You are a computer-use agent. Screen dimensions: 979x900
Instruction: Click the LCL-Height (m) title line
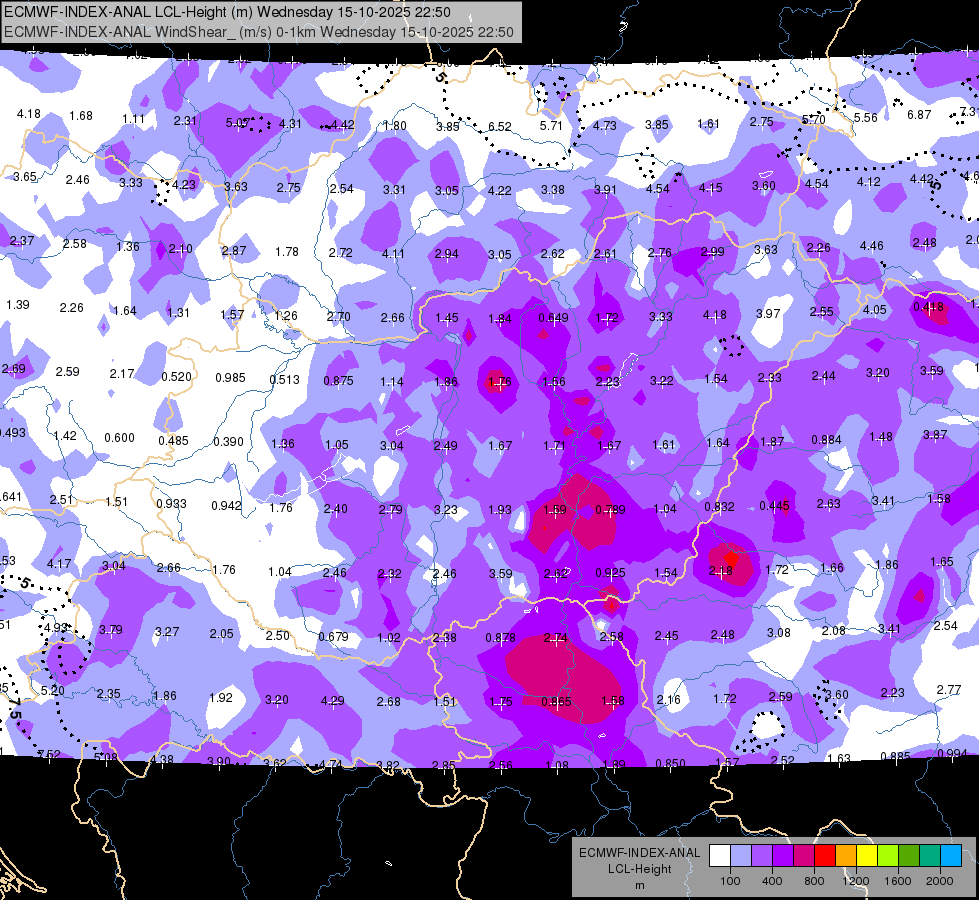[227, 12]
